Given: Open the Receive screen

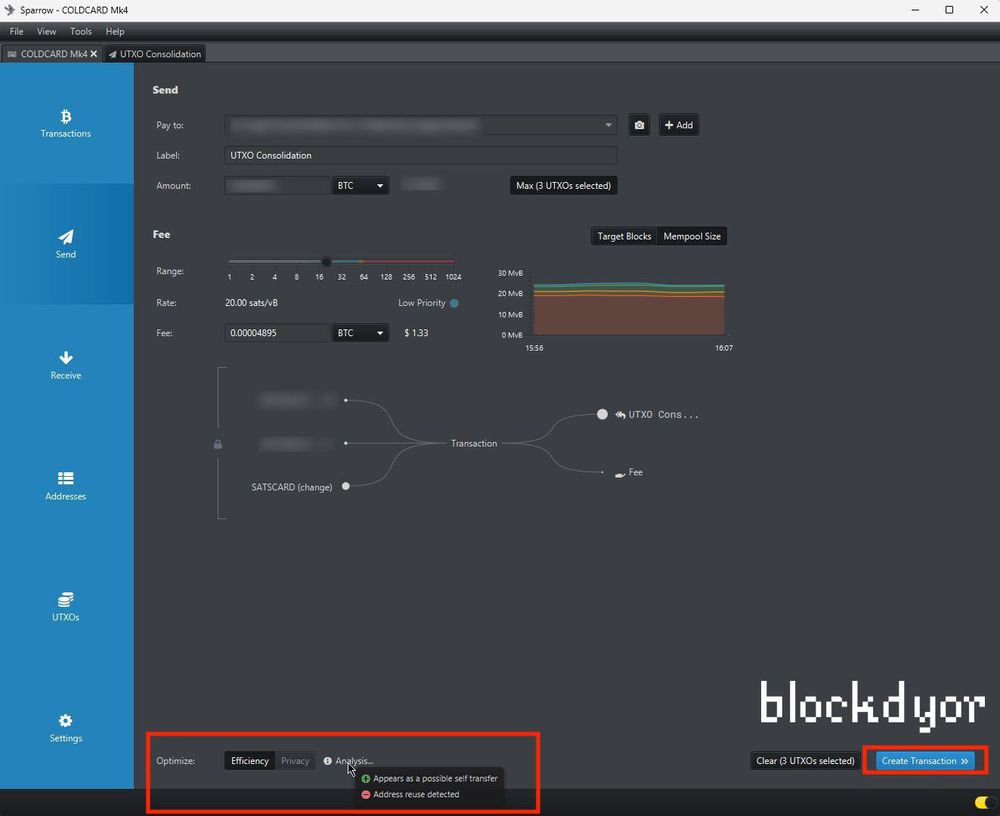Looking at the screenshot, I should 65,366.
